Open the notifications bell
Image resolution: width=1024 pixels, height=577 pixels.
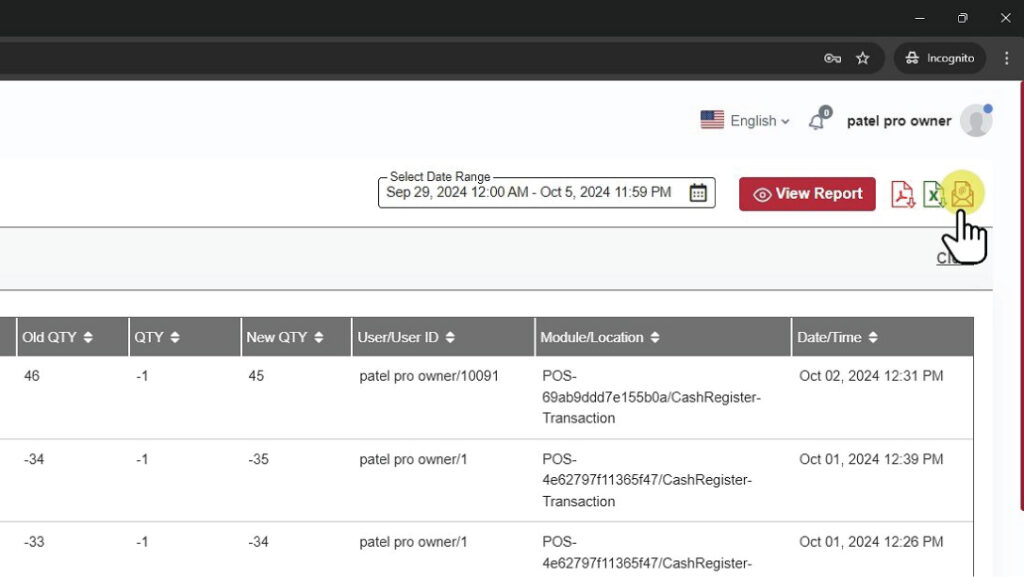click(x=817, y=121)
